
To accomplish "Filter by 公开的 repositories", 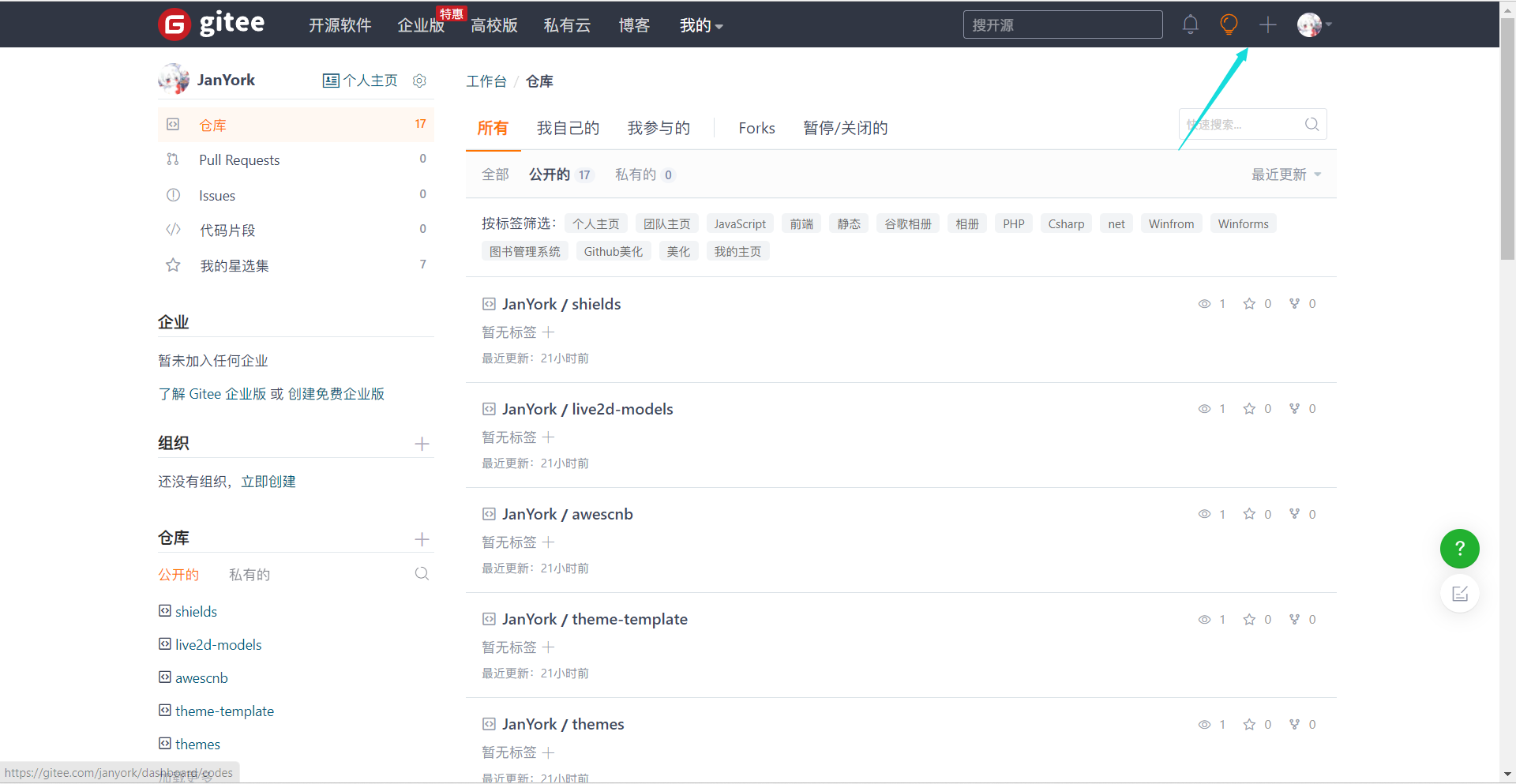I will click(561, 174).
